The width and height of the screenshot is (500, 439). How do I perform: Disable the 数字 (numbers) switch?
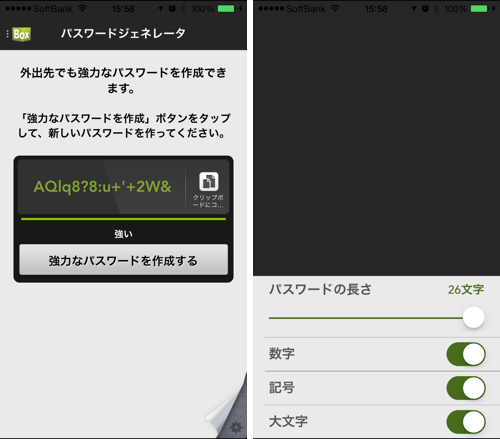click(x=466, y=354)
